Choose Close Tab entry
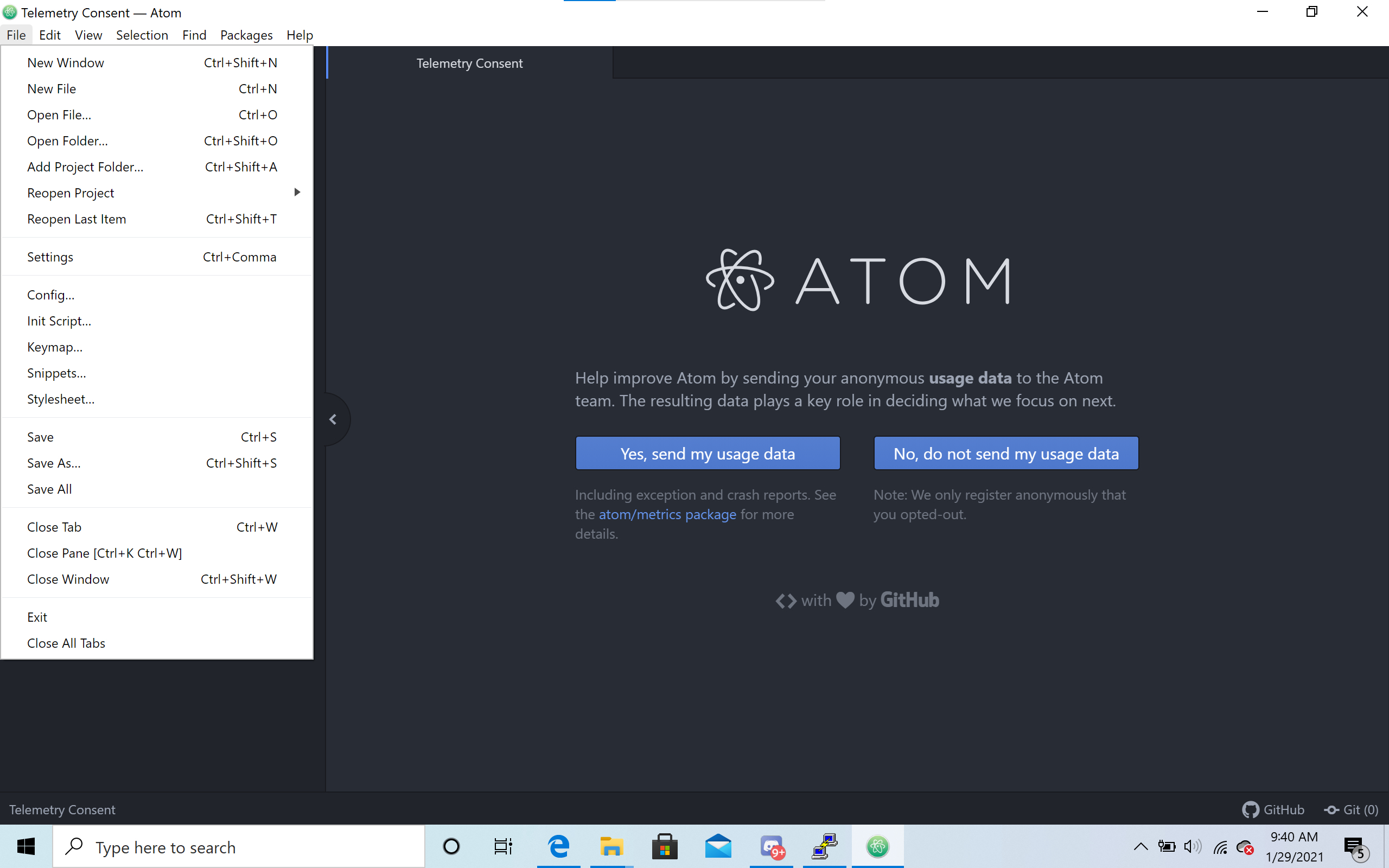Screen dimensions: 1389x868 157,527
